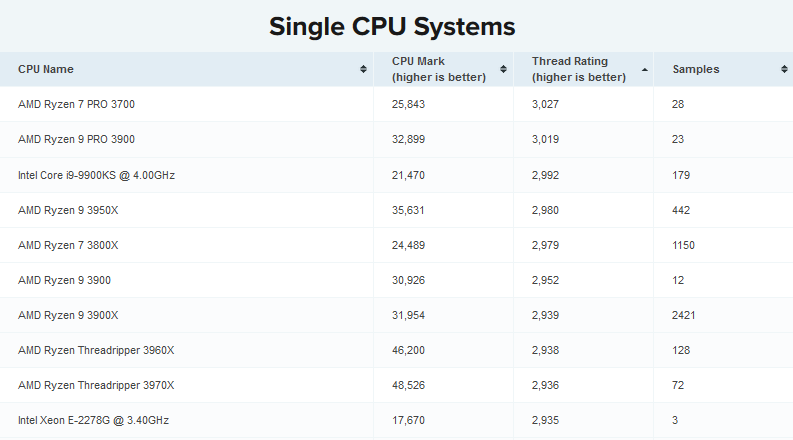The height and width of the screenshot is (440, 793).
Task: Select AMD Ryzen Threadripper 3970X entry
Action: coord(96,385)
